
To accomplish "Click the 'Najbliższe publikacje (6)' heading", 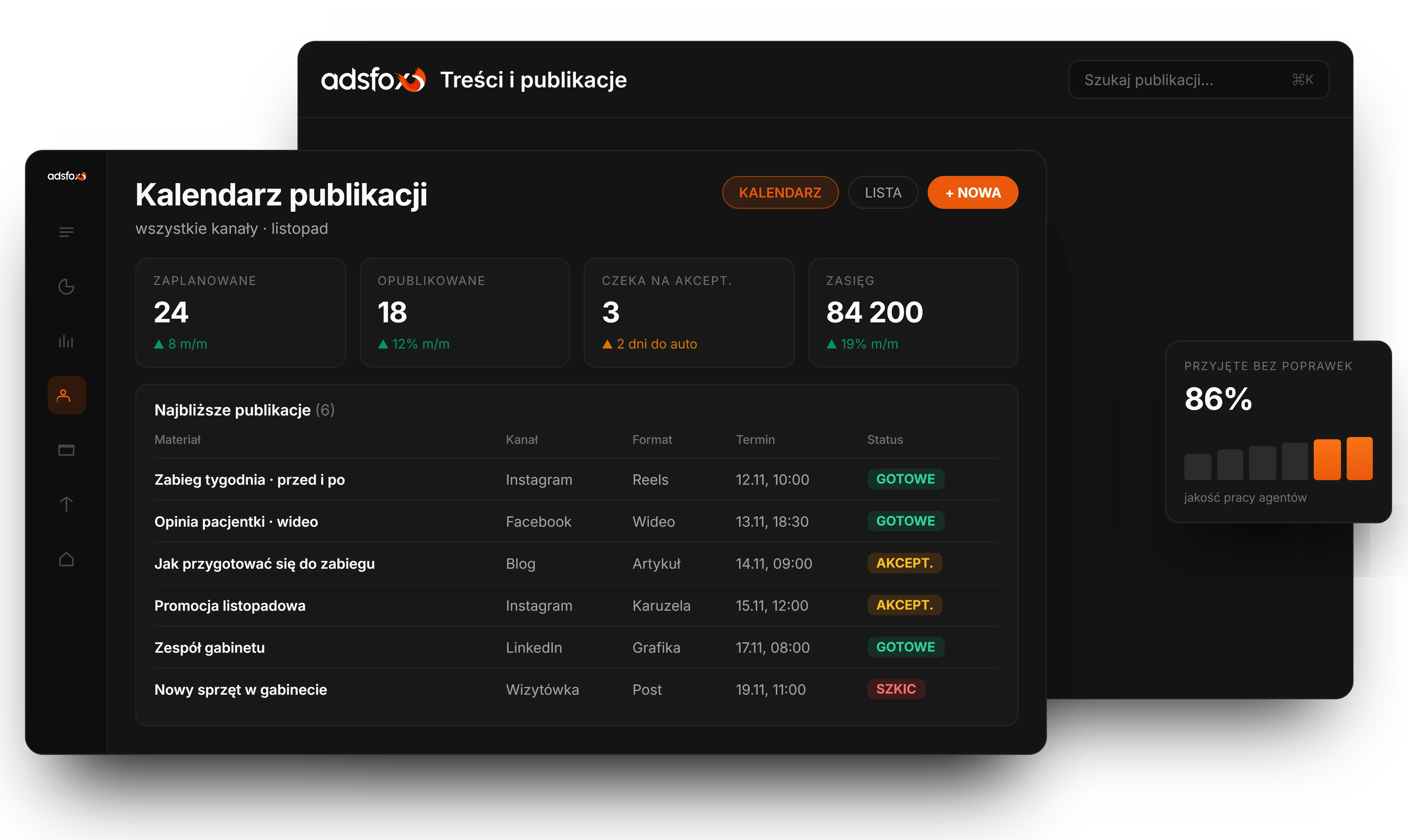I will 245,410.
